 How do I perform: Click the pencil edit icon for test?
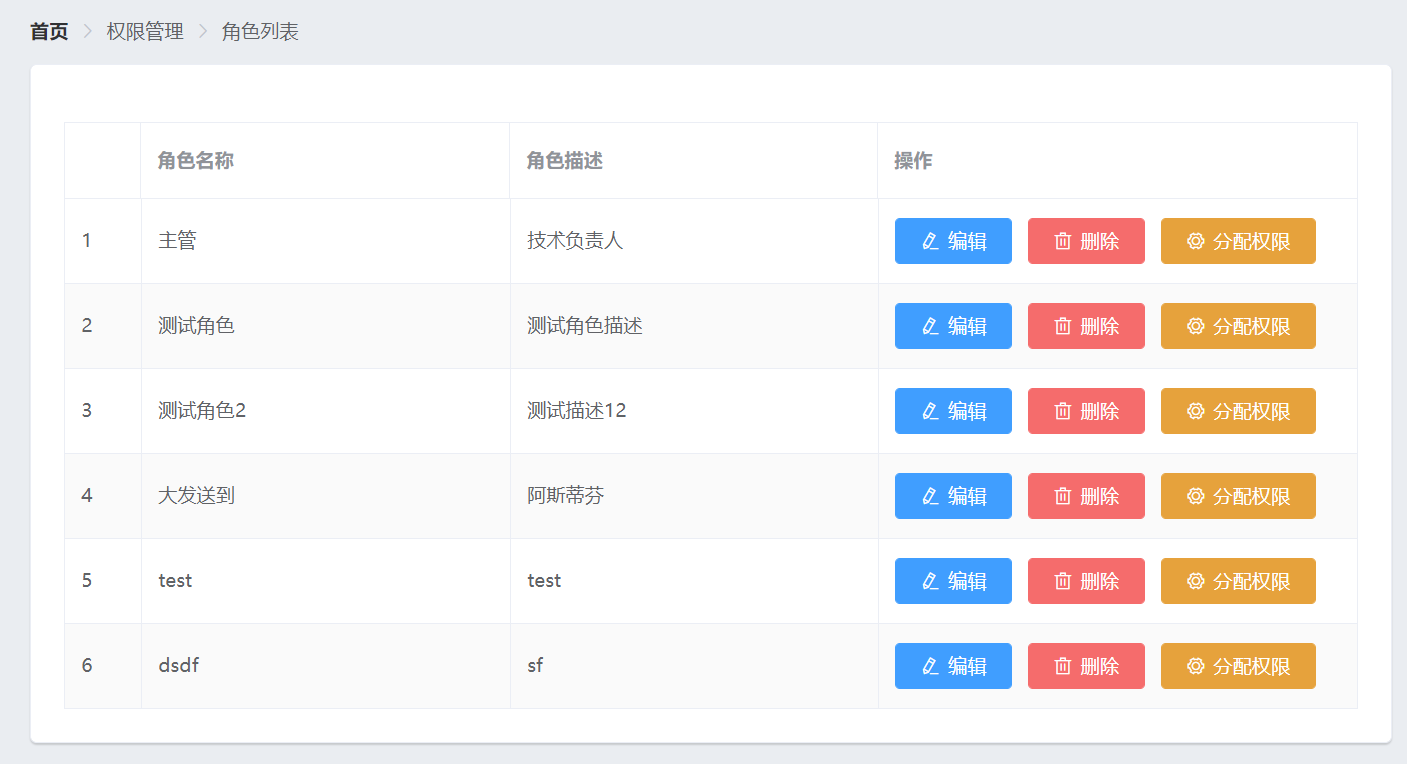(x=929, y=580)
